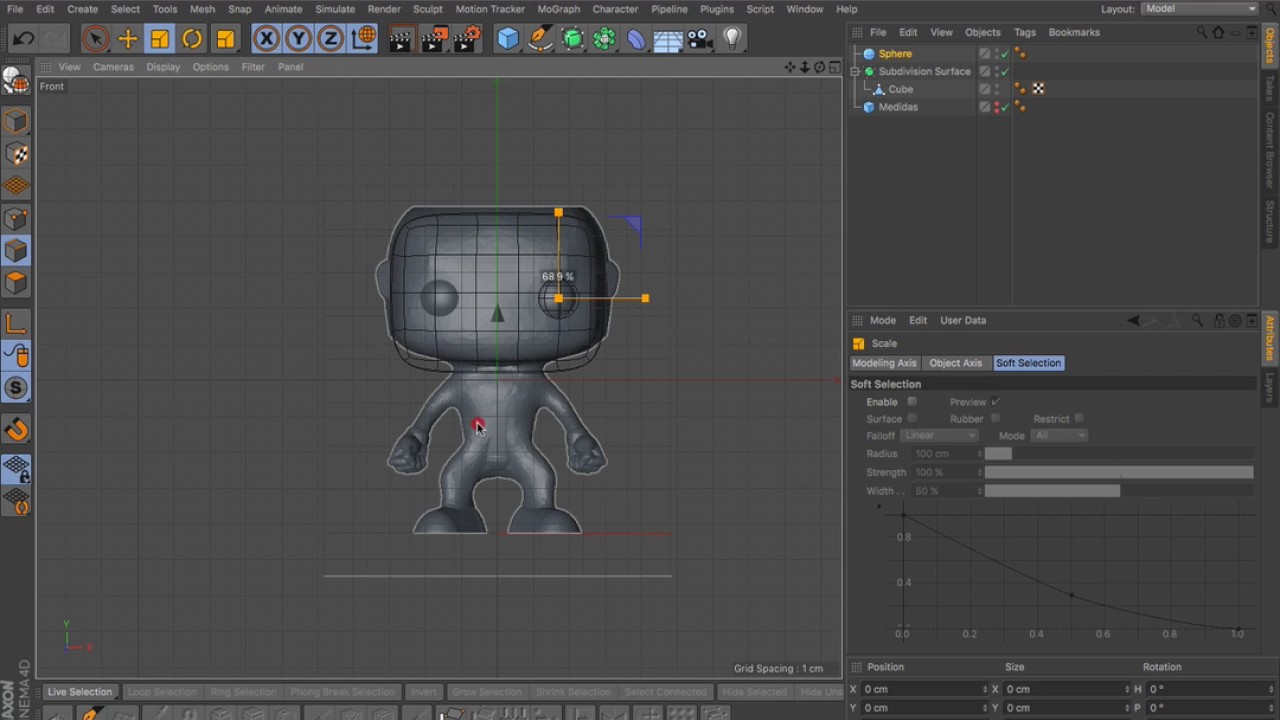Enable Soft Selection checkbox
The width and height of the screenshot is (1280, 720).
pos(912,402)
